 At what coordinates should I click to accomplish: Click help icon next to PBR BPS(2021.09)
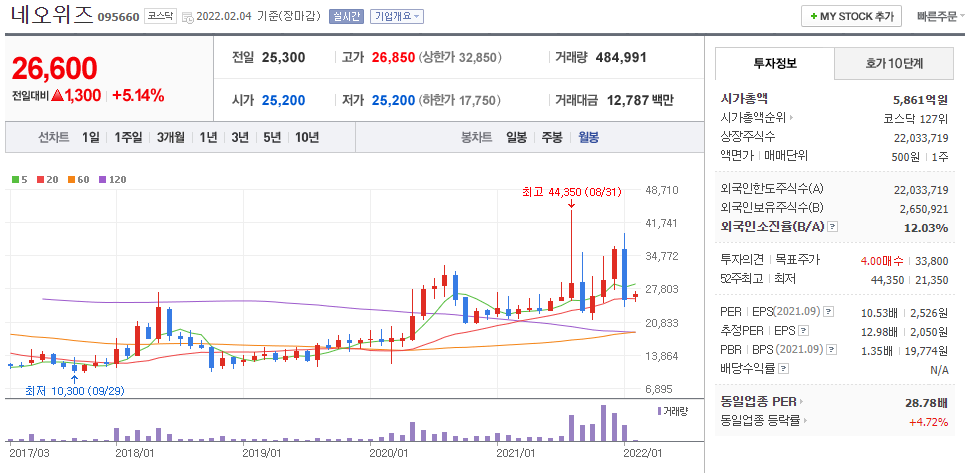[x=832, y=350]
